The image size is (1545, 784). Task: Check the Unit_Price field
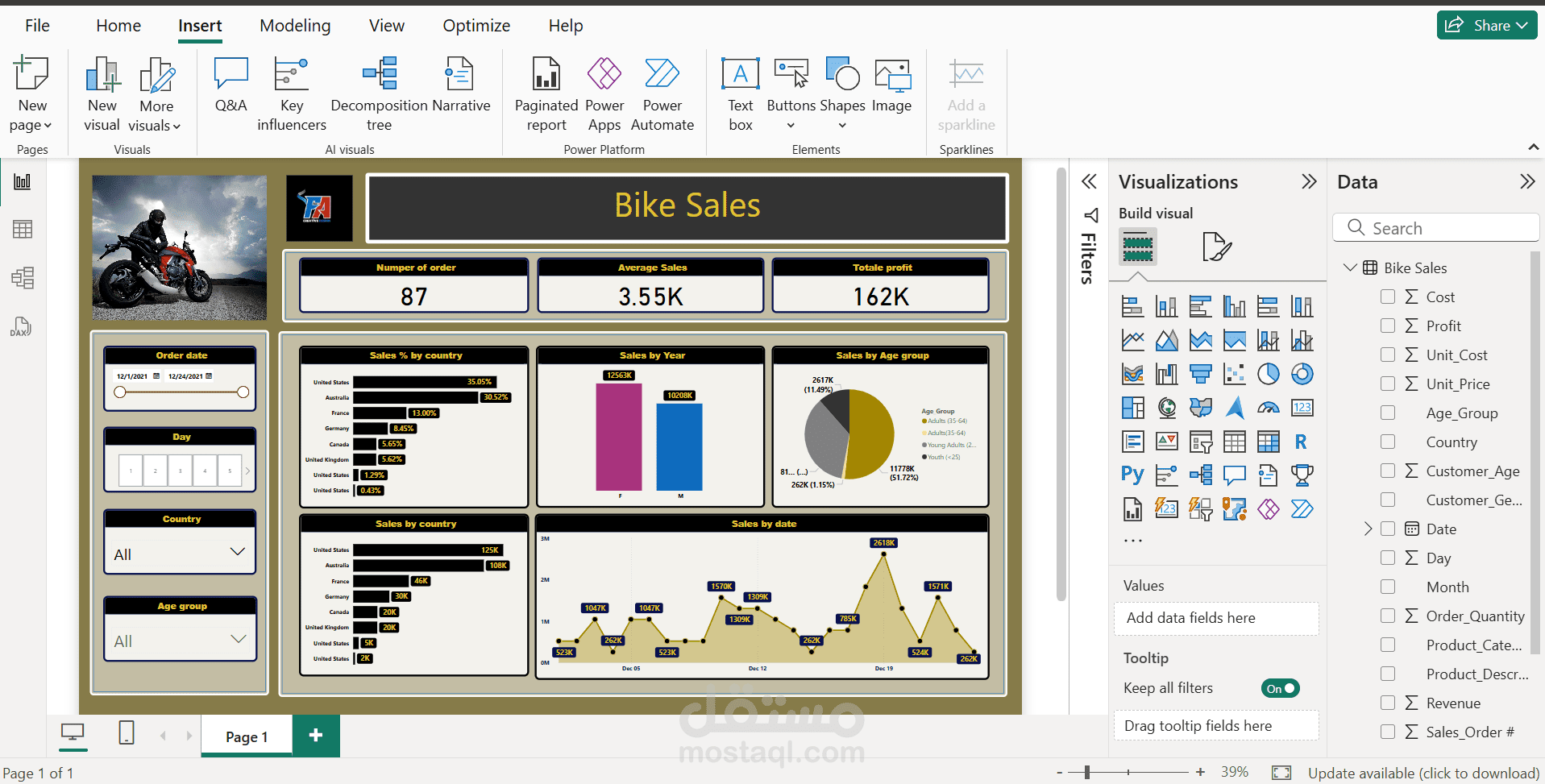1388,384
